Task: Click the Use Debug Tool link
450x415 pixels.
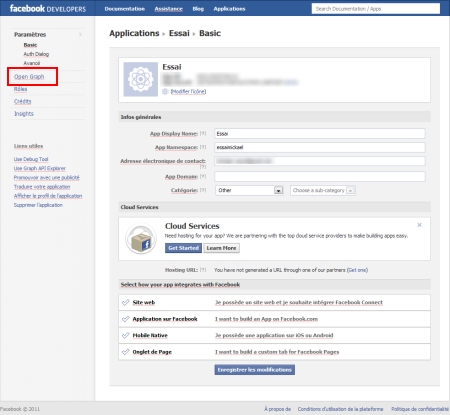Action: click(31, 159)
